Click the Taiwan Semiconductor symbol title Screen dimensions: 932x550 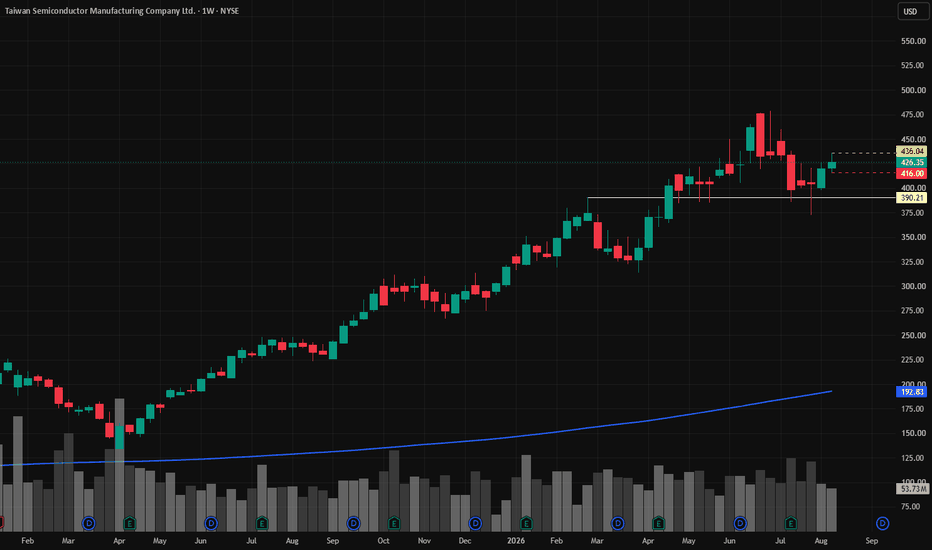[122, 11]
